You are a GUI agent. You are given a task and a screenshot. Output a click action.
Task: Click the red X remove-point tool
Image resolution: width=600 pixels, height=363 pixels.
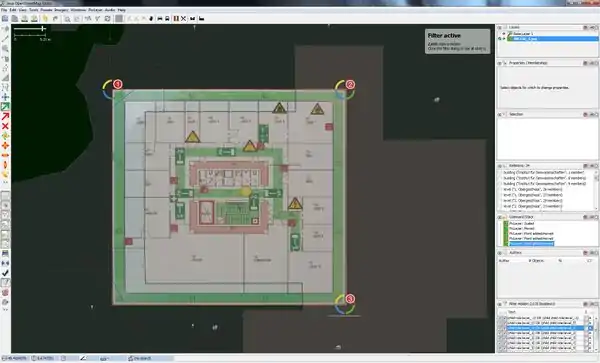5,126
